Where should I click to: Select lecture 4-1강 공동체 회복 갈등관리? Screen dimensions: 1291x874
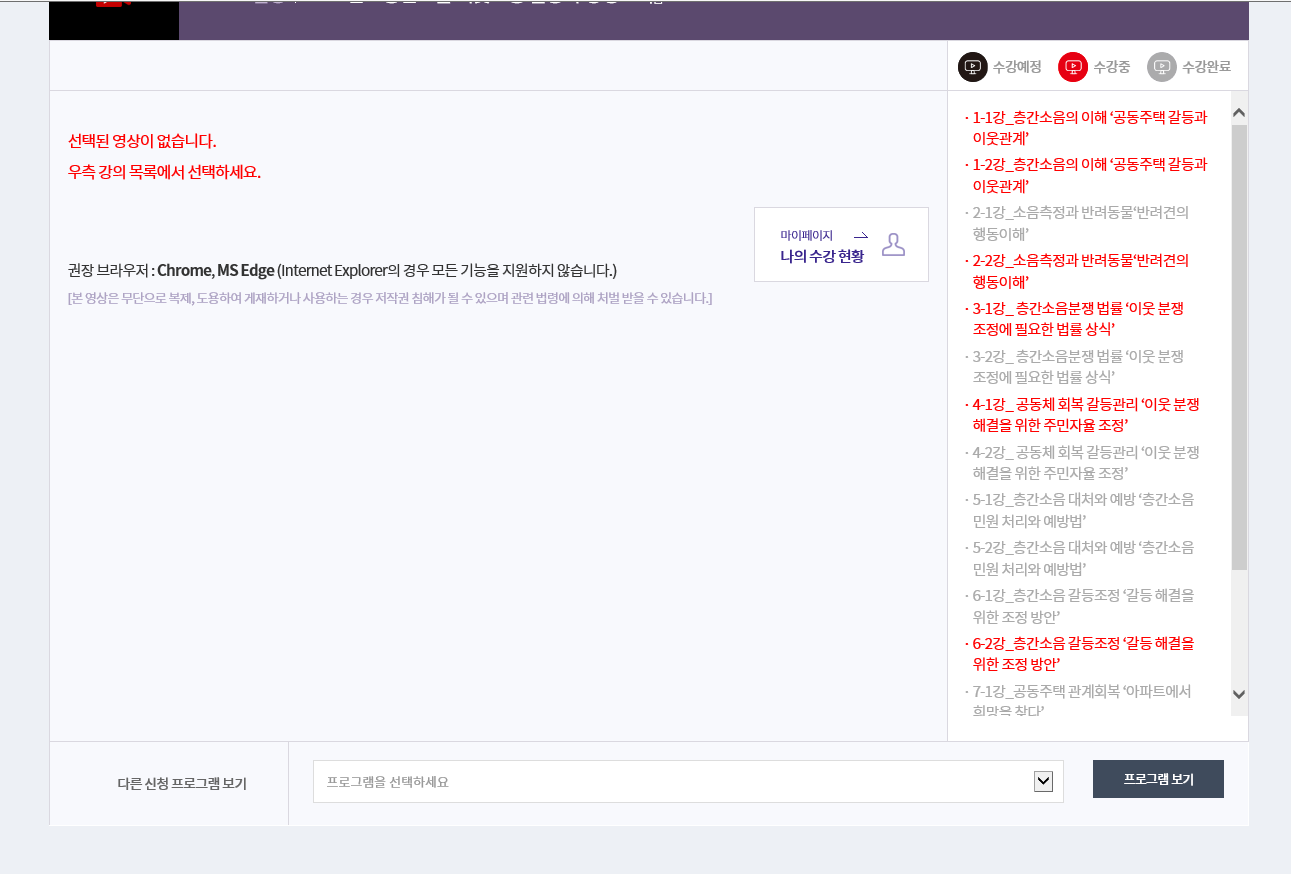pos(1085,415)
